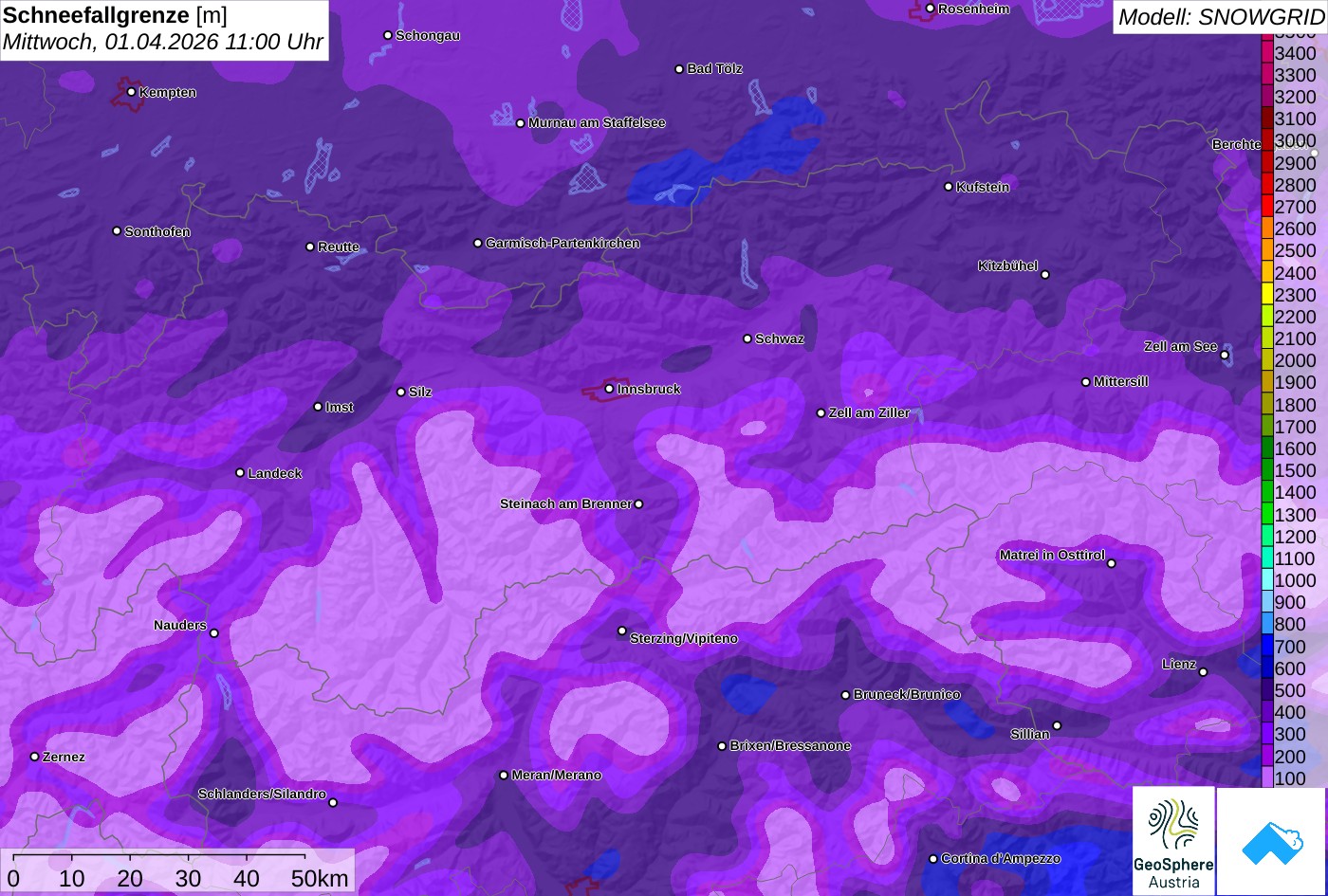Click the date Mittwoch, 01.04.2026 11:00 Uhr
The image size is (1328, 896).
[163, 43]
